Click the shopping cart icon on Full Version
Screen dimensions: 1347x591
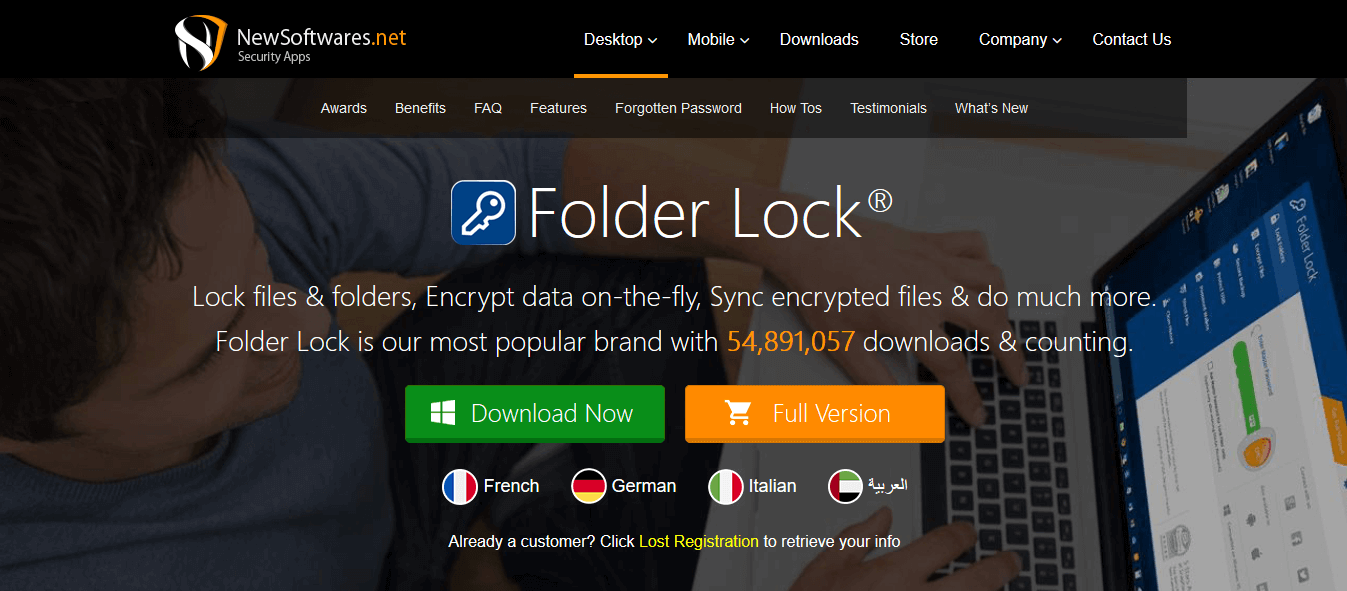click(739, 413)
